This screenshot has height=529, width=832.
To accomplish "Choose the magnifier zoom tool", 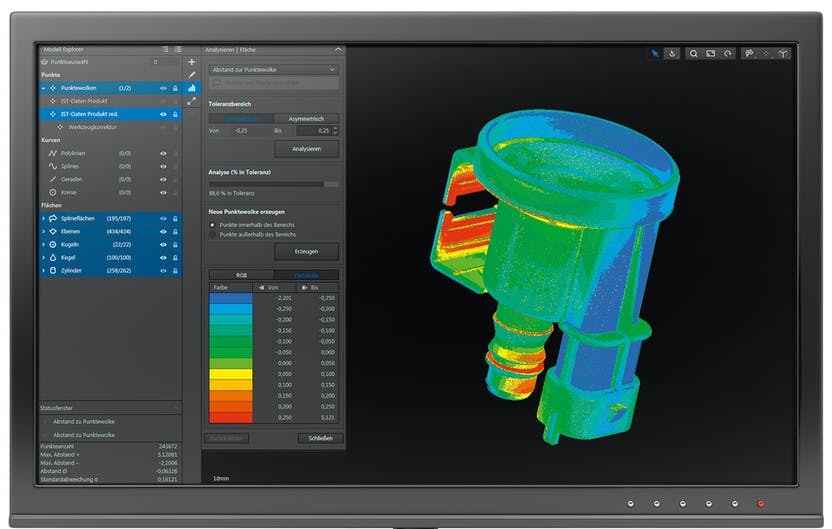I will (694, 54).
